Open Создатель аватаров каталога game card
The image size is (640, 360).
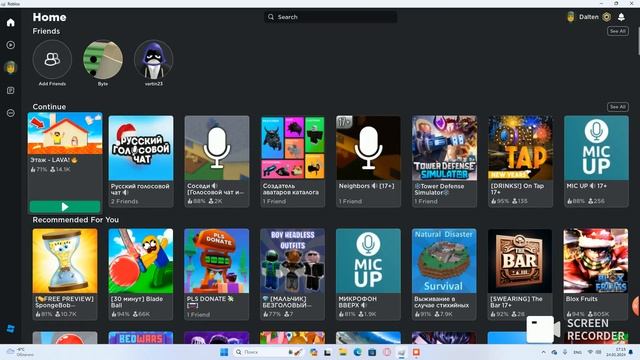click(293, 161)
